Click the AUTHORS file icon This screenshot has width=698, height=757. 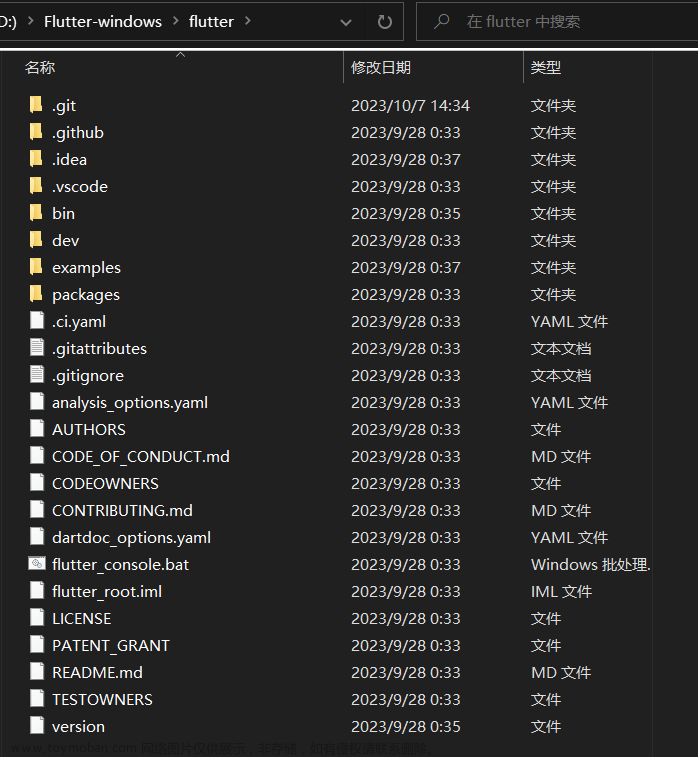[37, 429]
